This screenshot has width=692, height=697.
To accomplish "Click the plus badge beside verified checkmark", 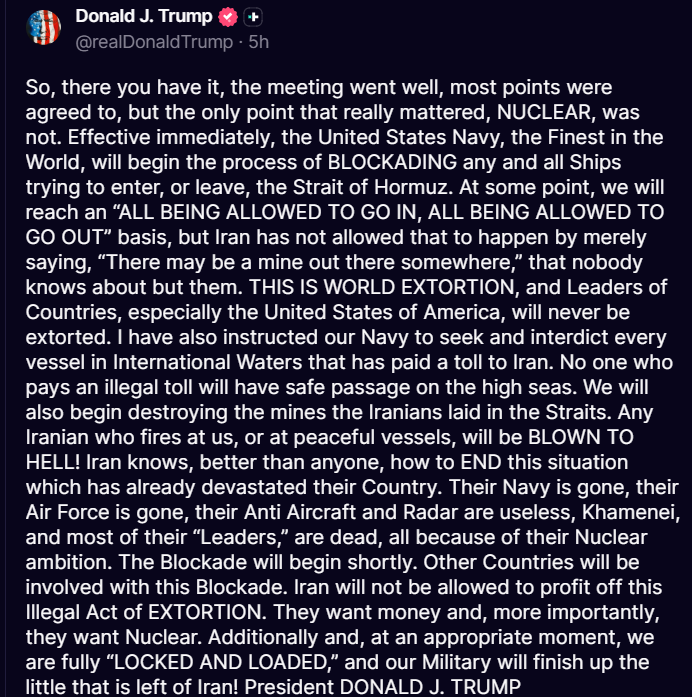I will coord(253,18).
